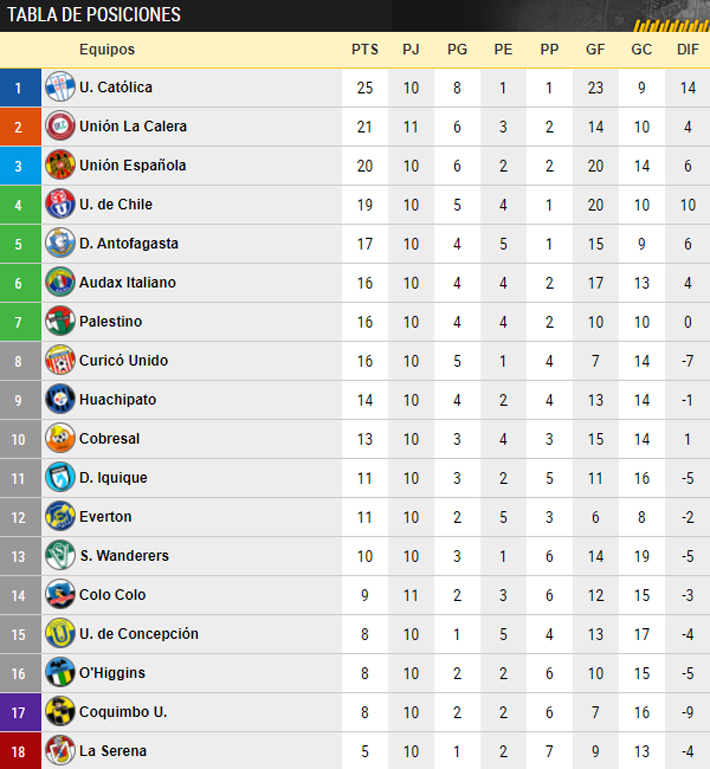Click the Palestino club crest
710x769 pixels.
click(x=60, y=322)
